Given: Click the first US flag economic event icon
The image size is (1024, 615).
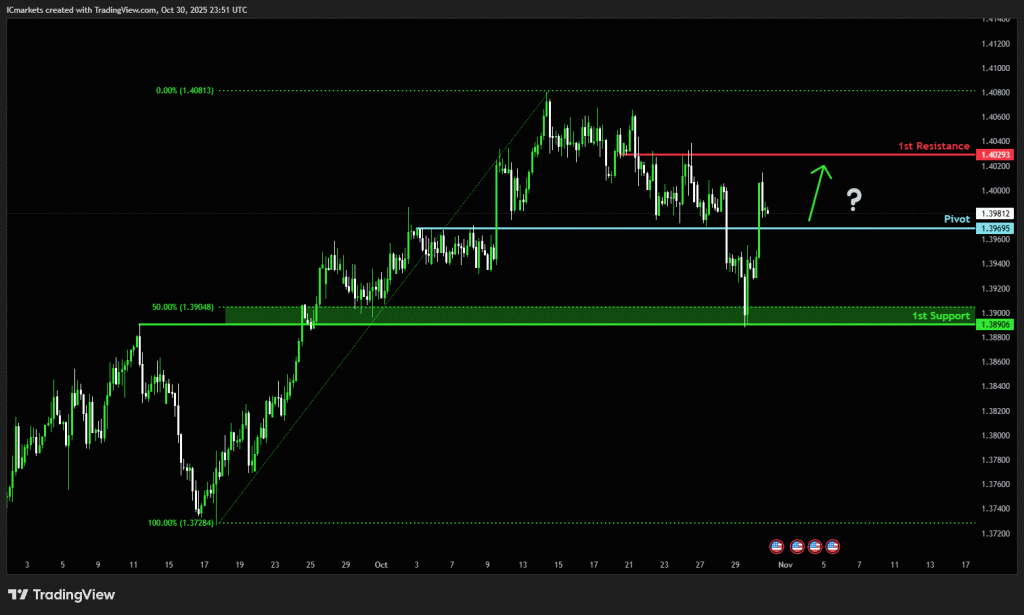Looking at the screenshot, I should point(777,546).
